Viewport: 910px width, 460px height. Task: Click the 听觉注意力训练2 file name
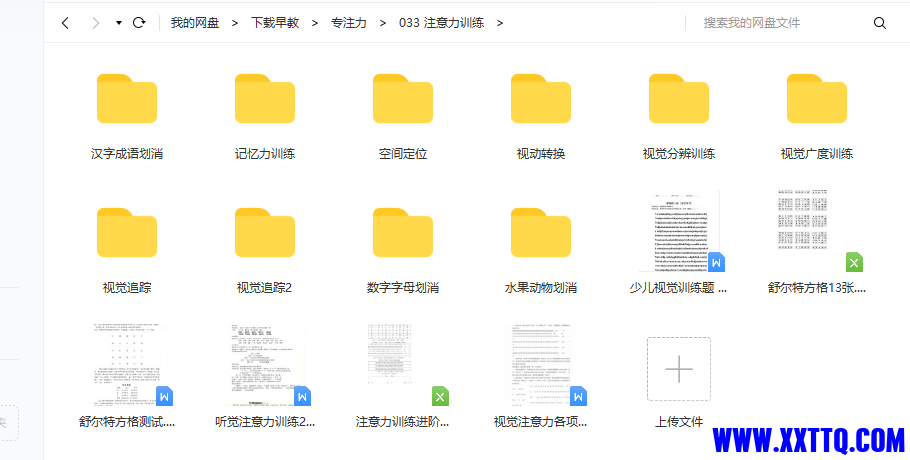point(265,422)
